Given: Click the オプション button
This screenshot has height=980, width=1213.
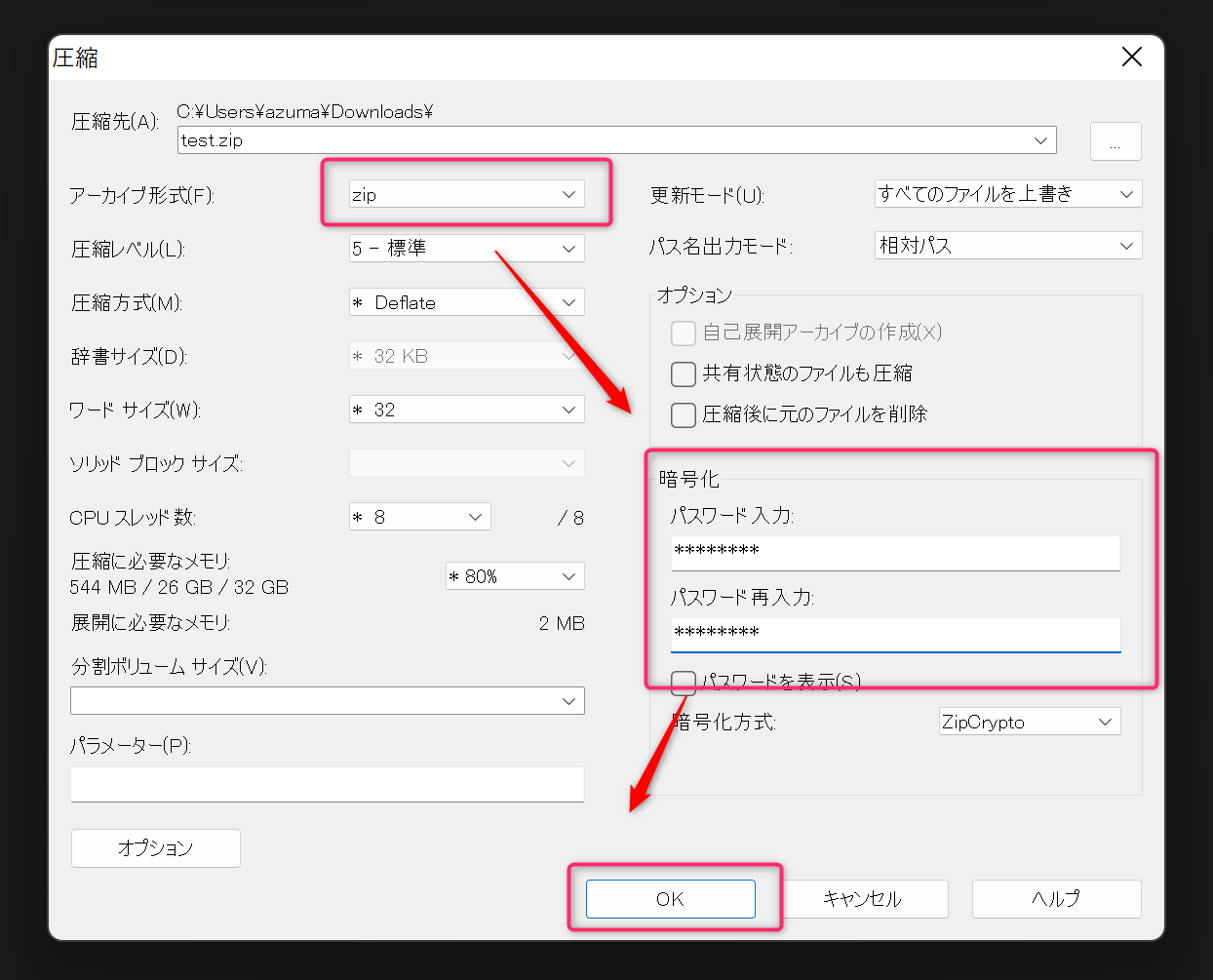Looking at the screenshot, I should pyautogui.click(x=156, y=848).
